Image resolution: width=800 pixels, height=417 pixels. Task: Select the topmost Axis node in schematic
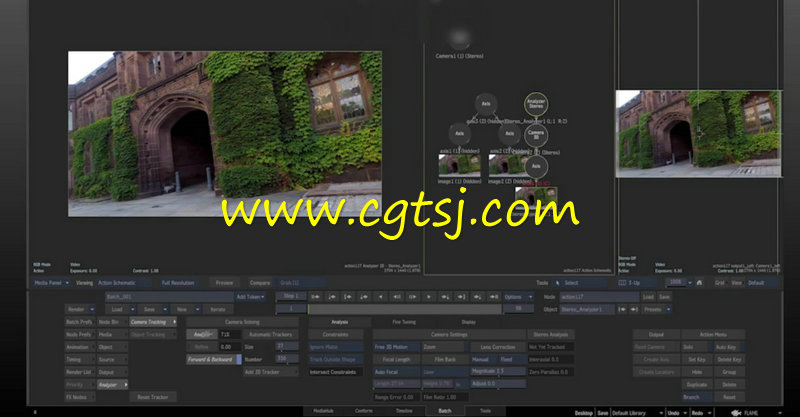tap(486, 104)
